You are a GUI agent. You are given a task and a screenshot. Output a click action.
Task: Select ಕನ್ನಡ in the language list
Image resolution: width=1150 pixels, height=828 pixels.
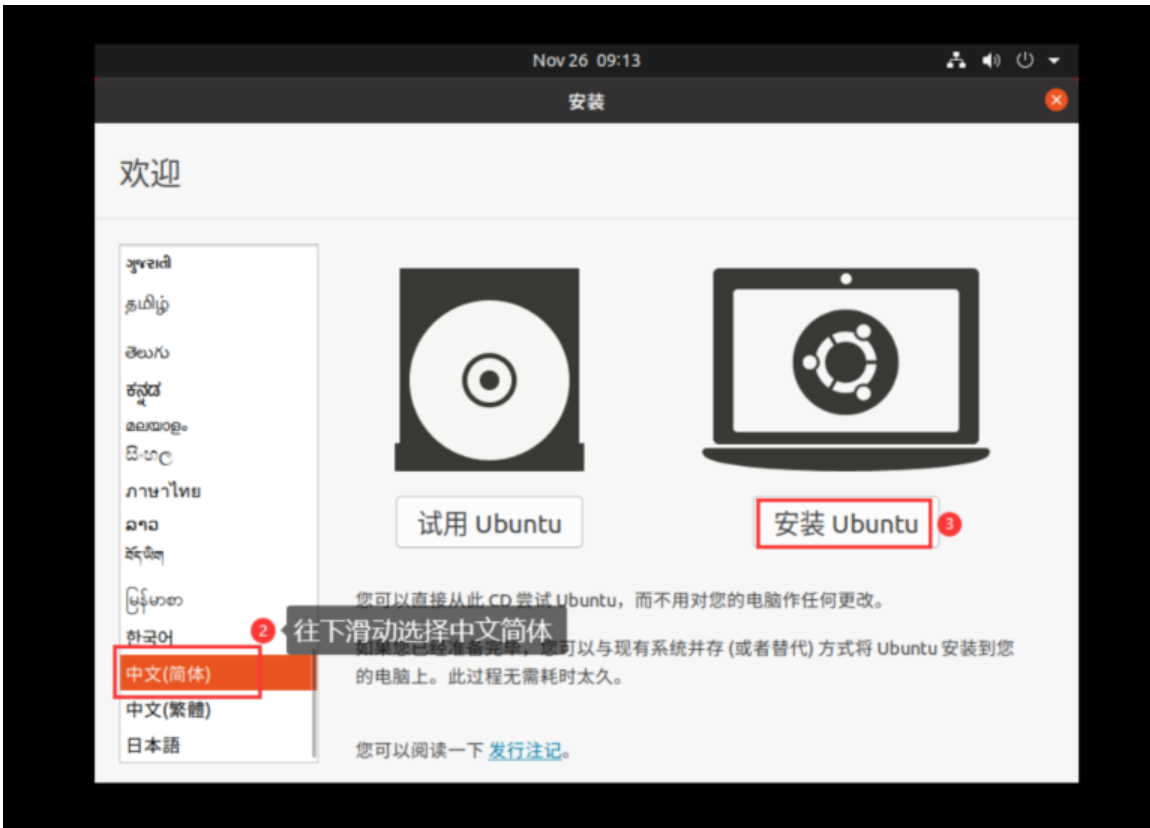pyautogui.click(x=218, y=391)
